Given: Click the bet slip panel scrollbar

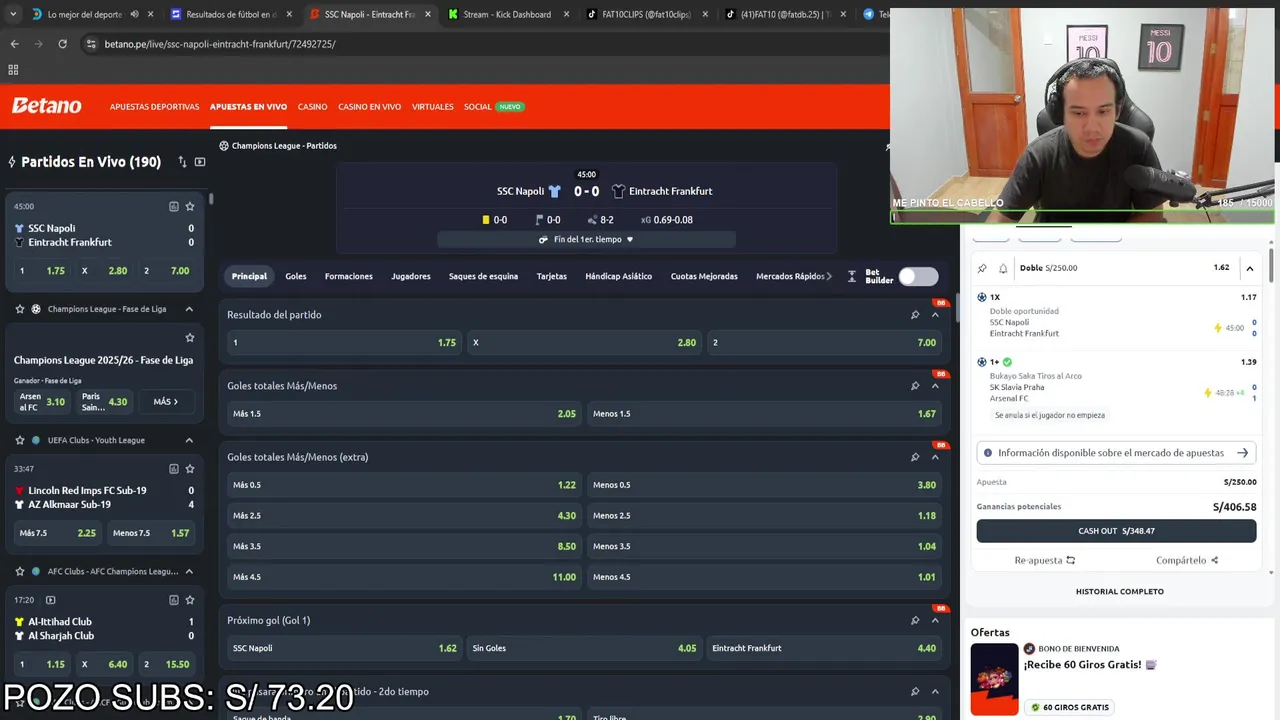Looking at the screenshot, I should [1270, 265].
